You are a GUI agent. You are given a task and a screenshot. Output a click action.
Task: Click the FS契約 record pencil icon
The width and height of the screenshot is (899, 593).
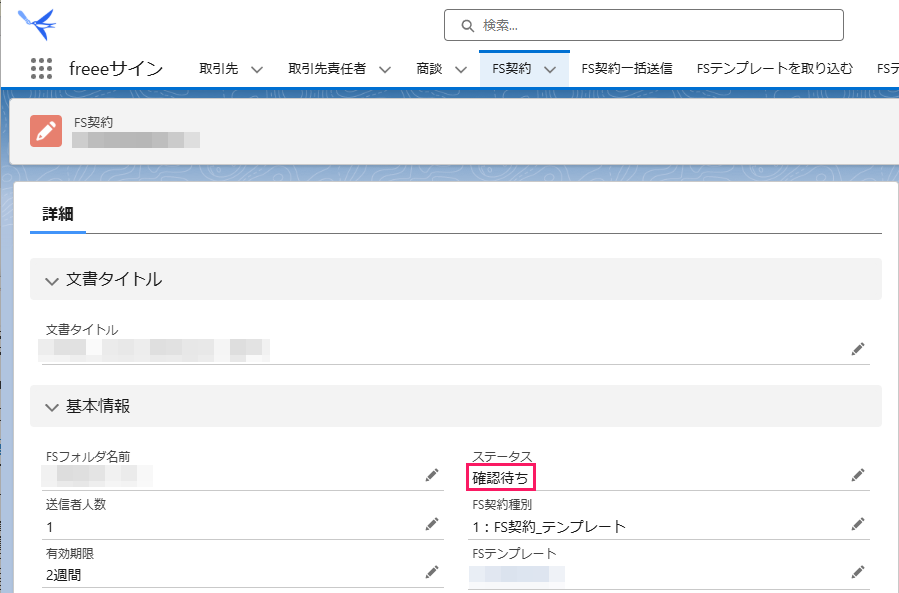[x=46, y=131]
